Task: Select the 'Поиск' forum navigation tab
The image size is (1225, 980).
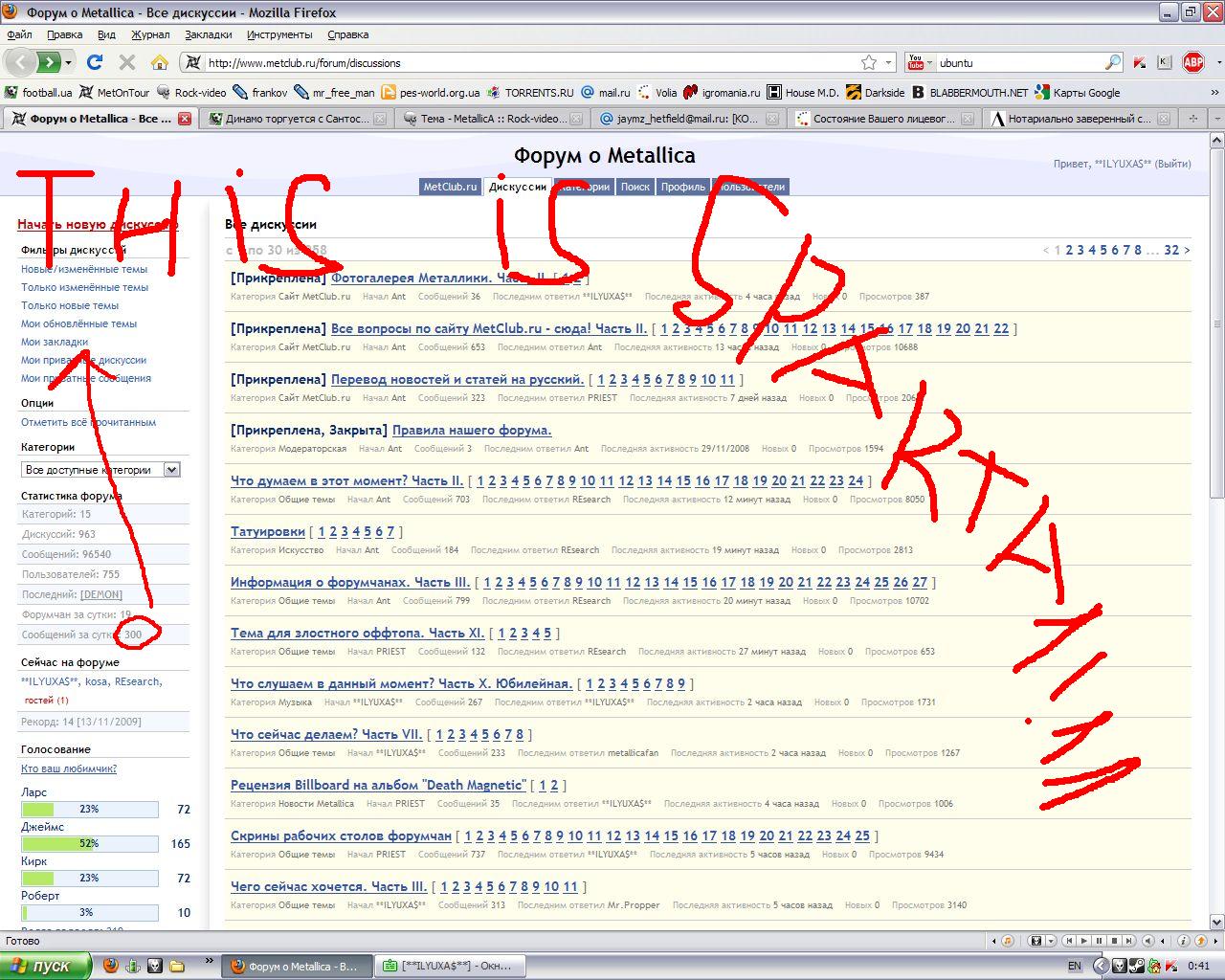Action: click(x=635, y=187)
